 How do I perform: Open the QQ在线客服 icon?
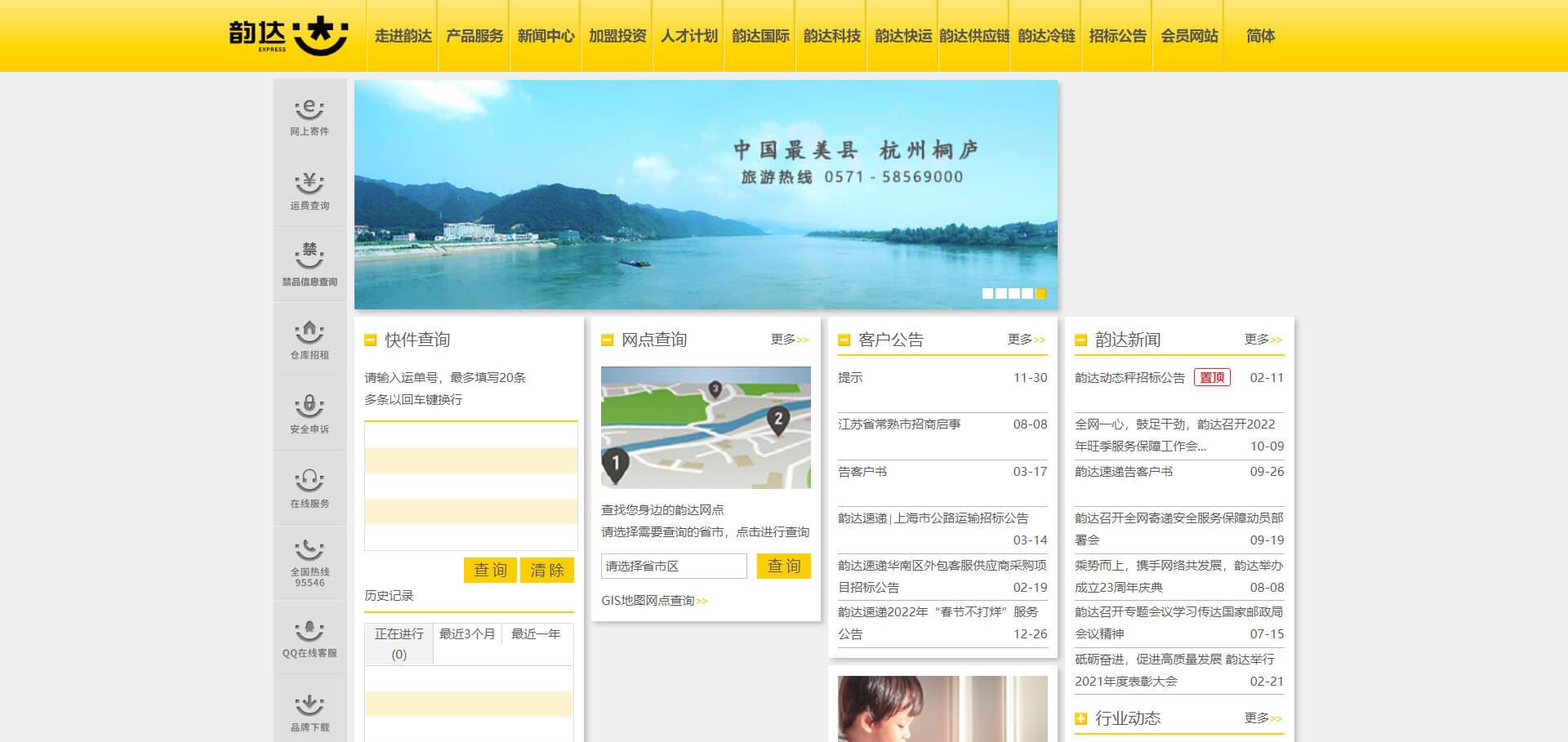310,637
